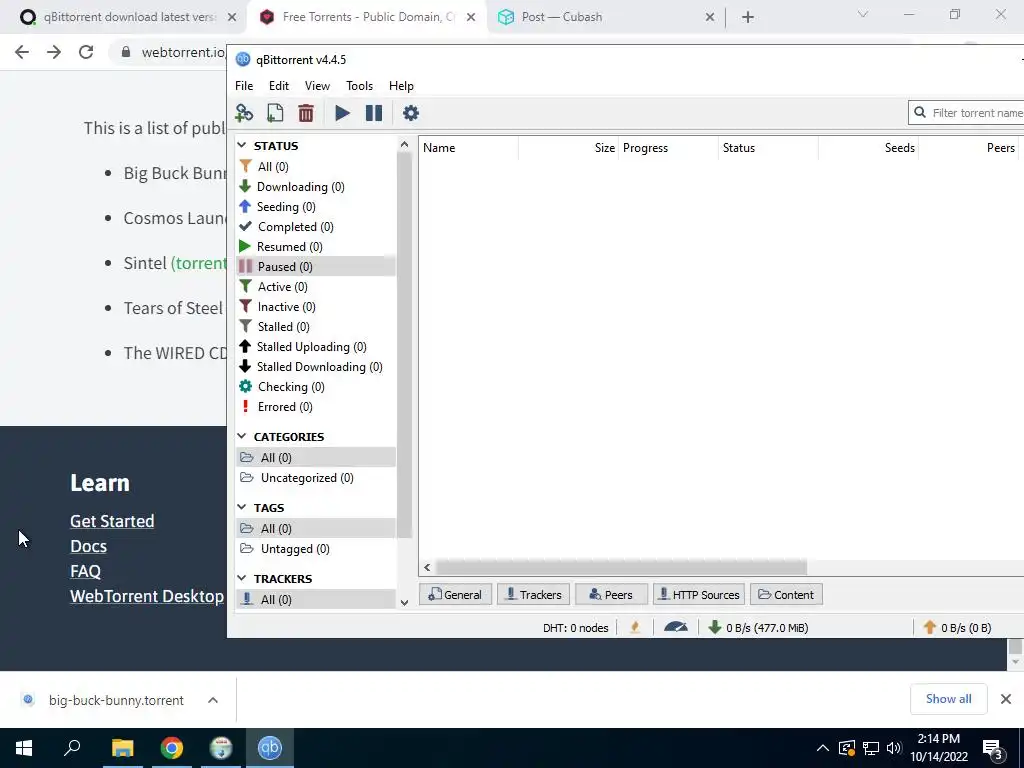
Task: Open the FAQ link on webtorrent page
Action: click(x=86, y=571)
